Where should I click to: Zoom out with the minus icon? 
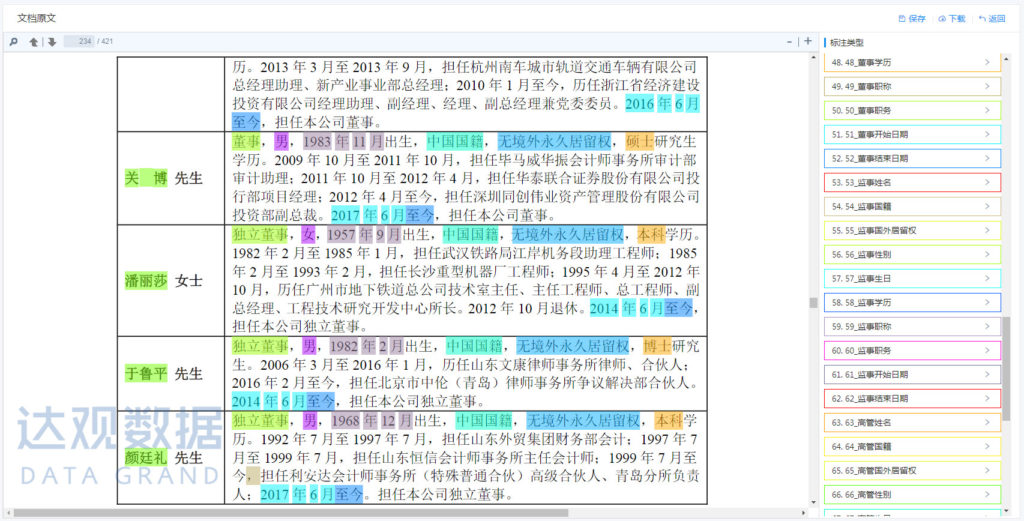tap(789, 41)
